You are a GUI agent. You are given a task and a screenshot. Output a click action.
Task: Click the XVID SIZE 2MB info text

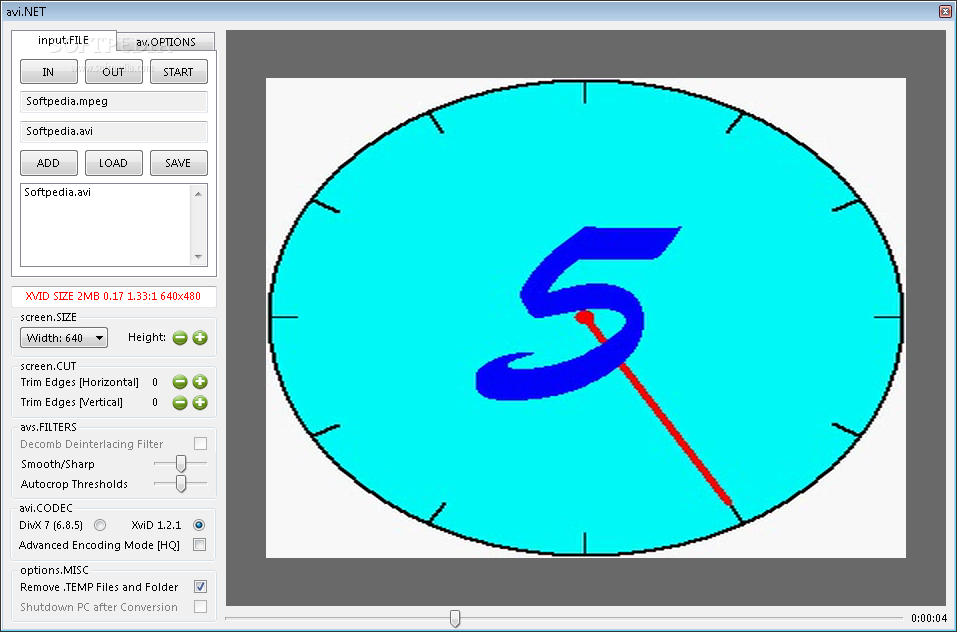coord(113,296)
